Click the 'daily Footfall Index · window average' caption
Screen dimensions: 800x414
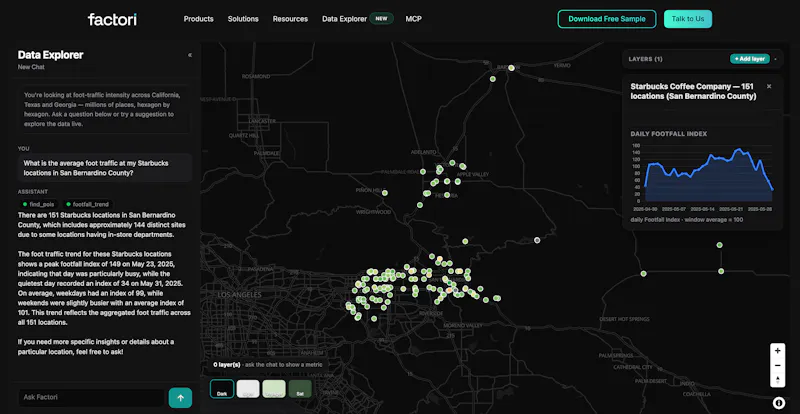(687, 220)
